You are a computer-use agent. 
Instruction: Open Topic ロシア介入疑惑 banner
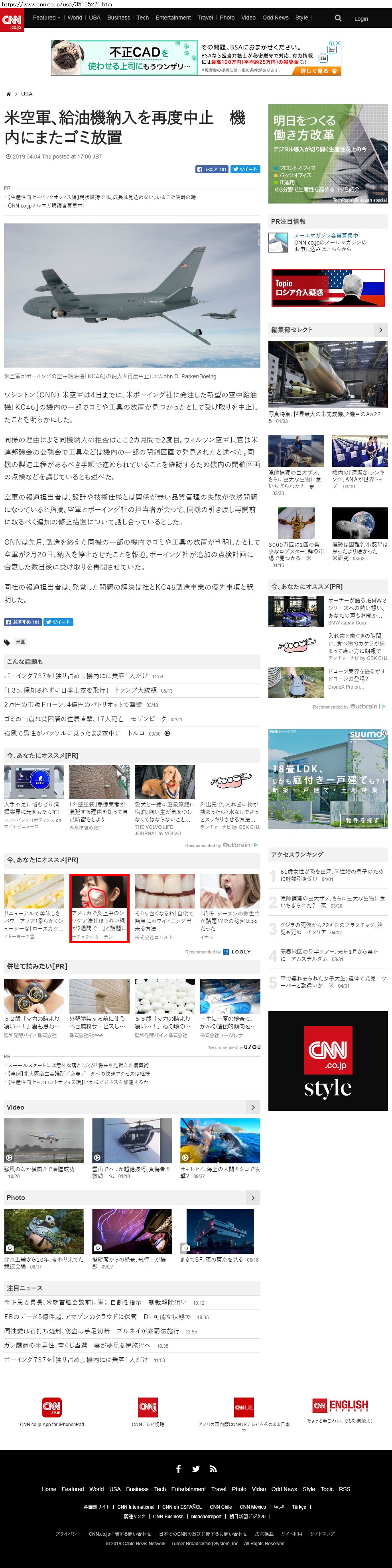328,287
